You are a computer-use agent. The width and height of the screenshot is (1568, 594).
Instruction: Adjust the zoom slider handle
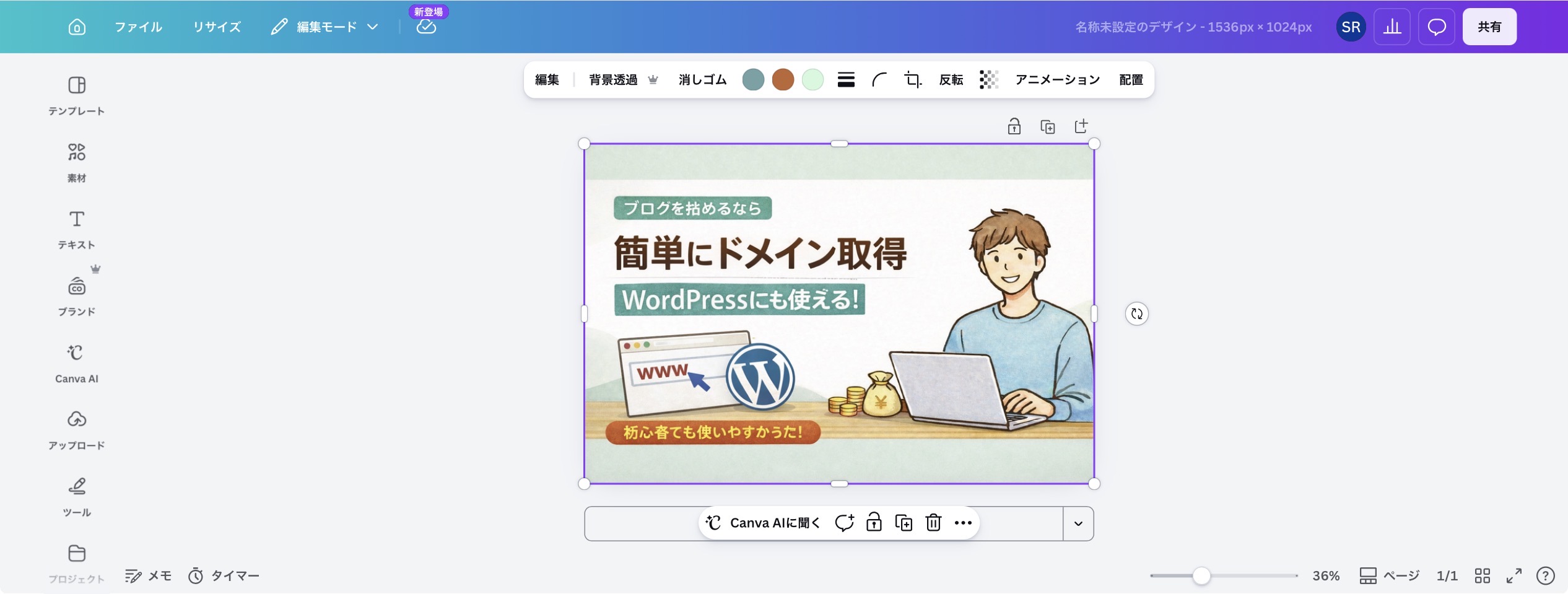[x=1201, y=575]
